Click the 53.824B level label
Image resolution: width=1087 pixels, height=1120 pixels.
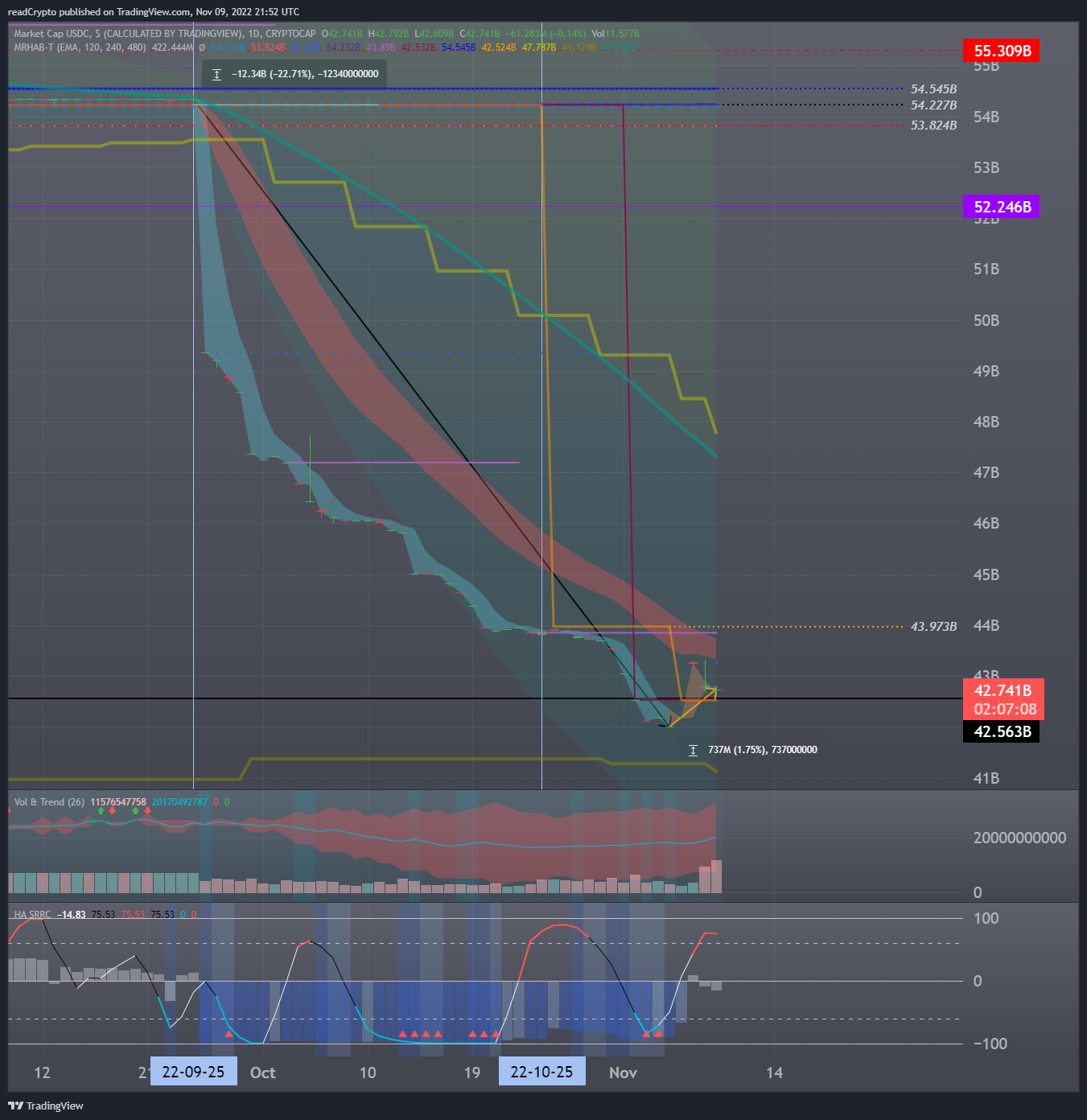pyautogui.click(x=933, y=126)
